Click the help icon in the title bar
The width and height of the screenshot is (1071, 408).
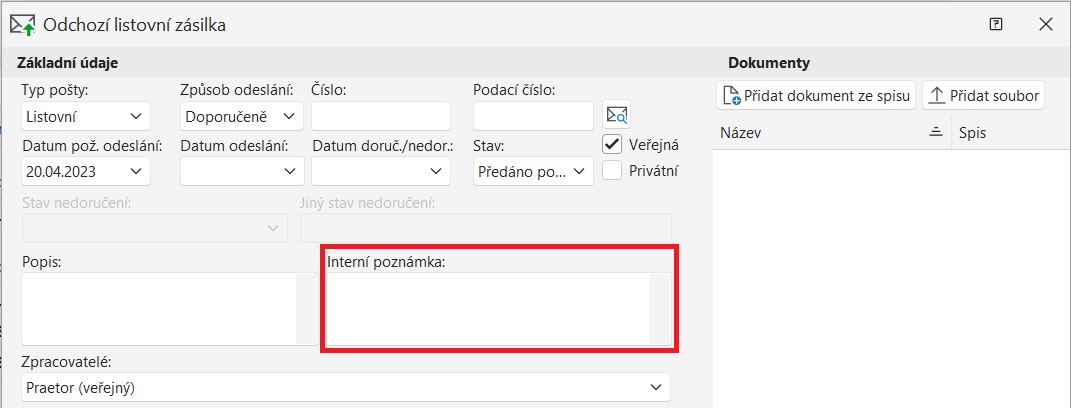tap(996, 25)
